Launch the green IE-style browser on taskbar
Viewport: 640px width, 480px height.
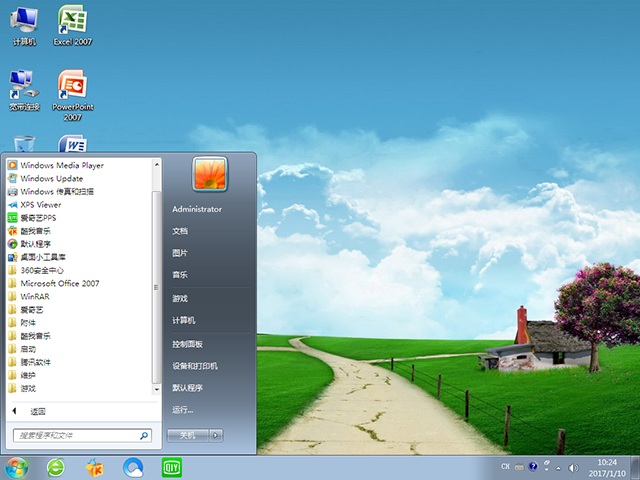pyautogui.click(x=56, y=468)
